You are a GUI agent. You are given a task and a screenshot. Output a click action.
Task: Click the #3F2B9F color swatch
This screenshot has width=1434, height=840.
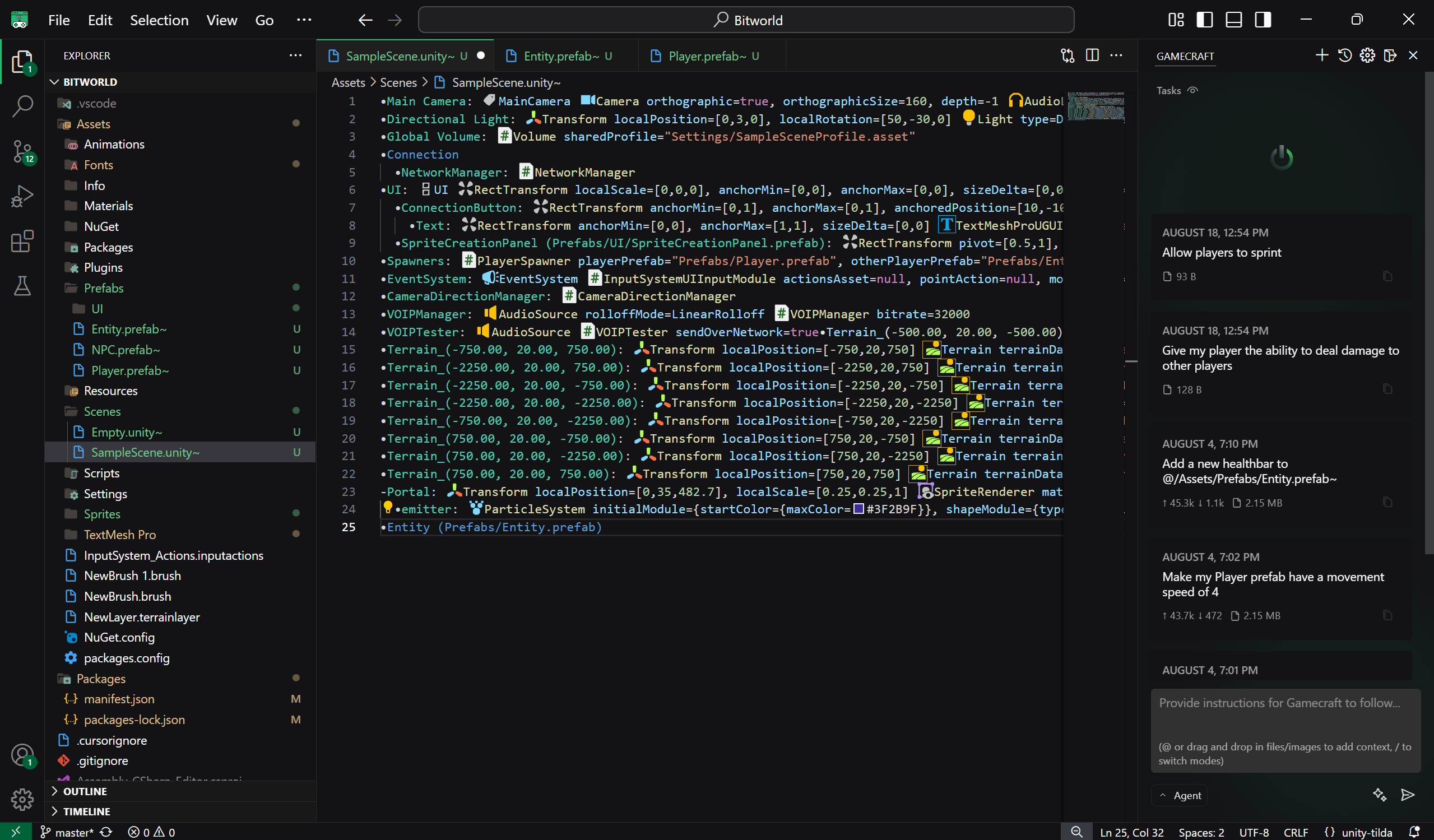pos(858,509)
